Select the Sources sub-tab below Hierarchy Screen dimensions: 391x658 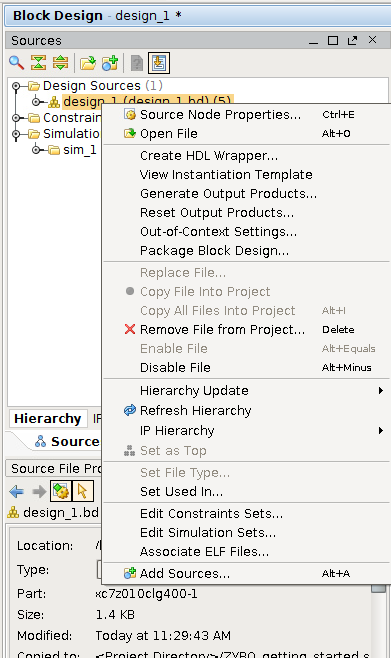67,441
